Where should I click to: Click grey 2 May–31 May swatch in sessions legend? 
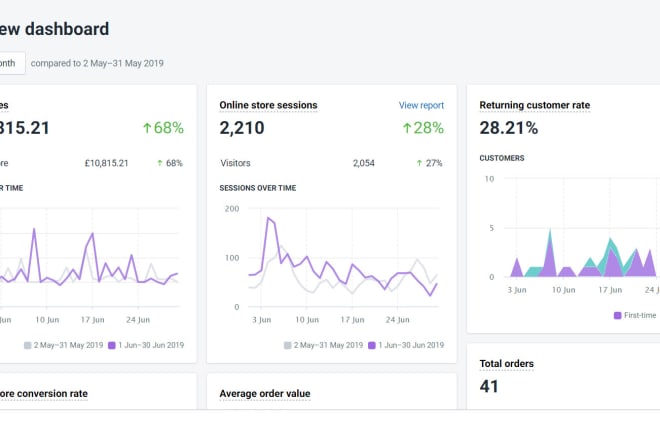click(x=287, y=345)
